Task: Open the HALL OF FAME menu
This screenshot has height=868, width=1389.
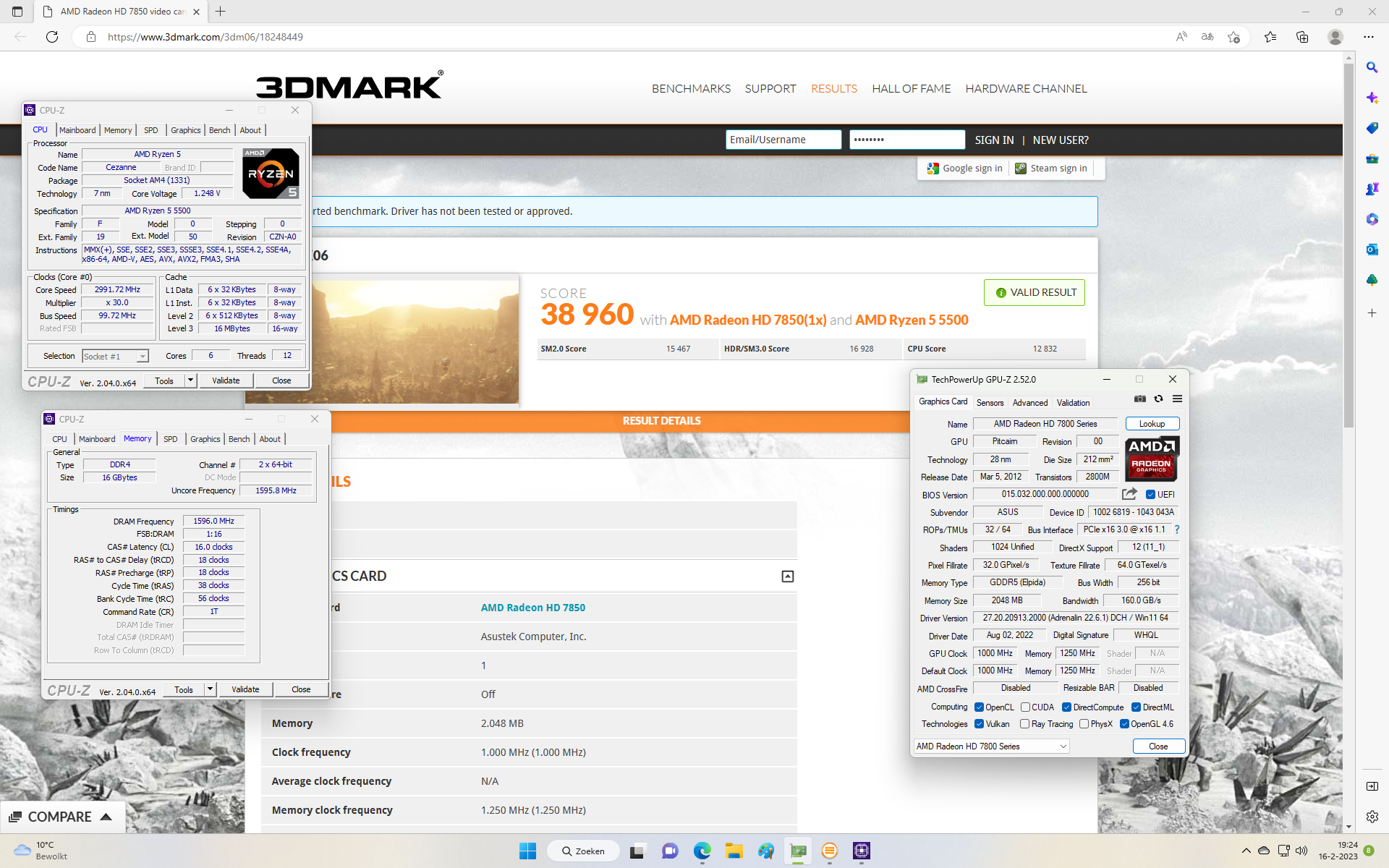Action: click(x=911, y=88)
